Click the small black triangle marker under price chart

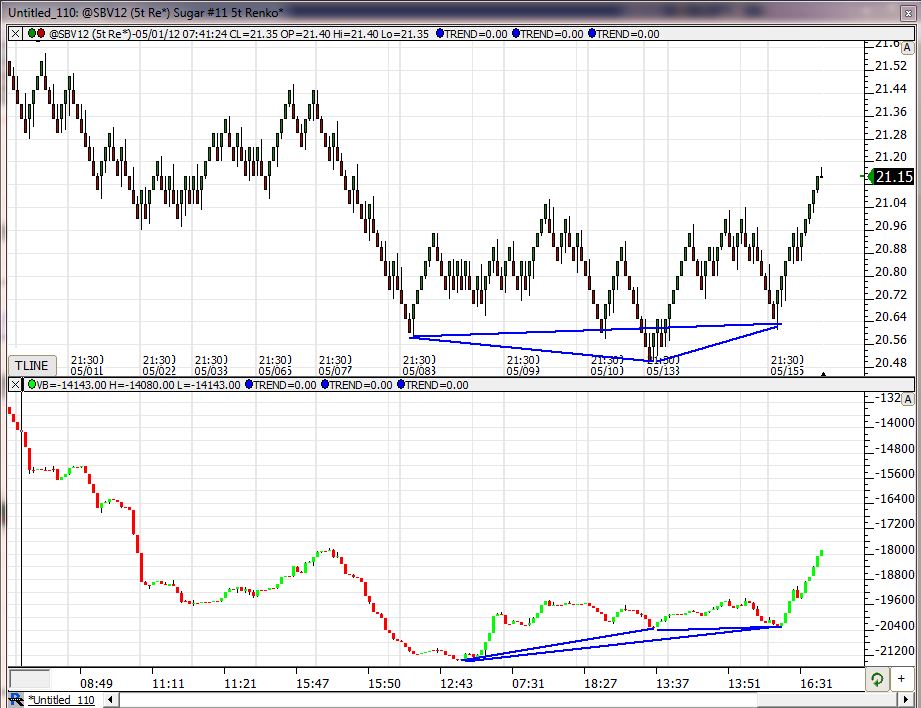pos(823,374)
